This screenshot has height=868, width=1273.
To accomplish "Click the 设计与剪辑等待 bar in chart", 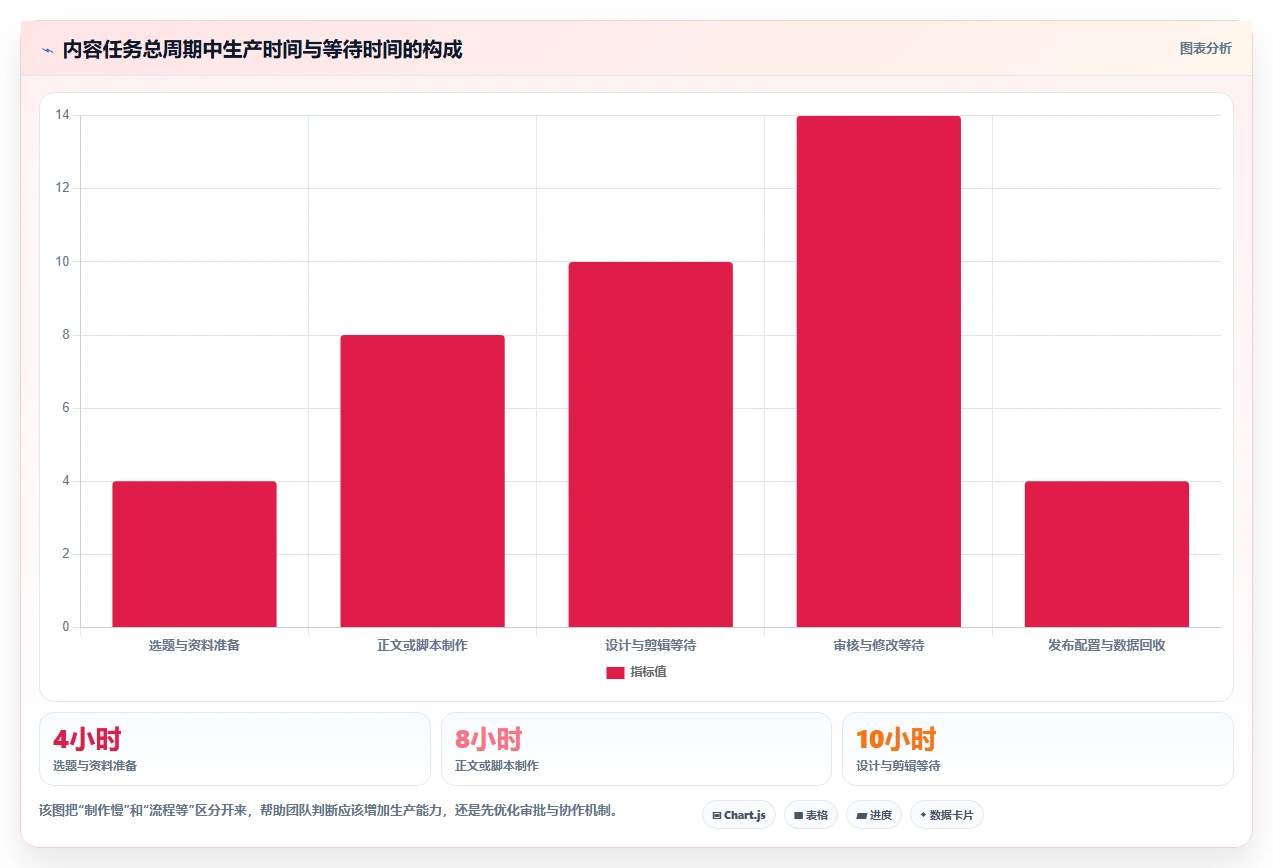I will (x=651, y=444).
